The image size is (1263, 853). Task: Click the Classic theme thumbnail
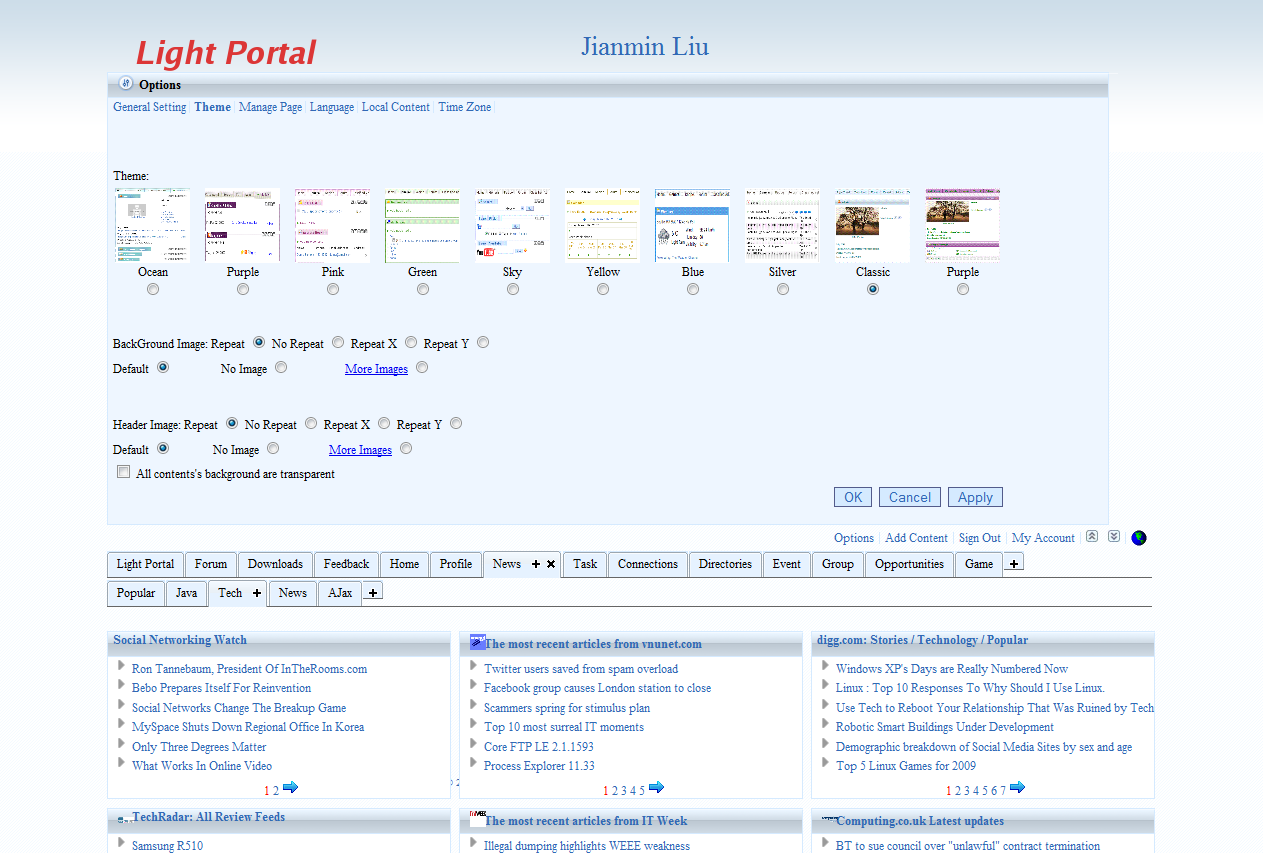(x=872, y=225)
